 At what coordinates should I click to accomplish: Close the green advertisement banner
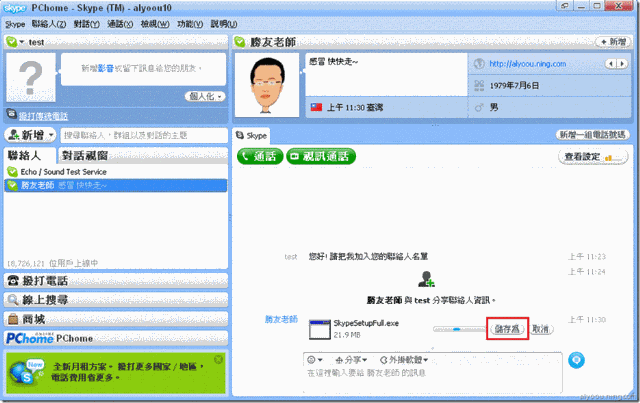click(219, 359)
